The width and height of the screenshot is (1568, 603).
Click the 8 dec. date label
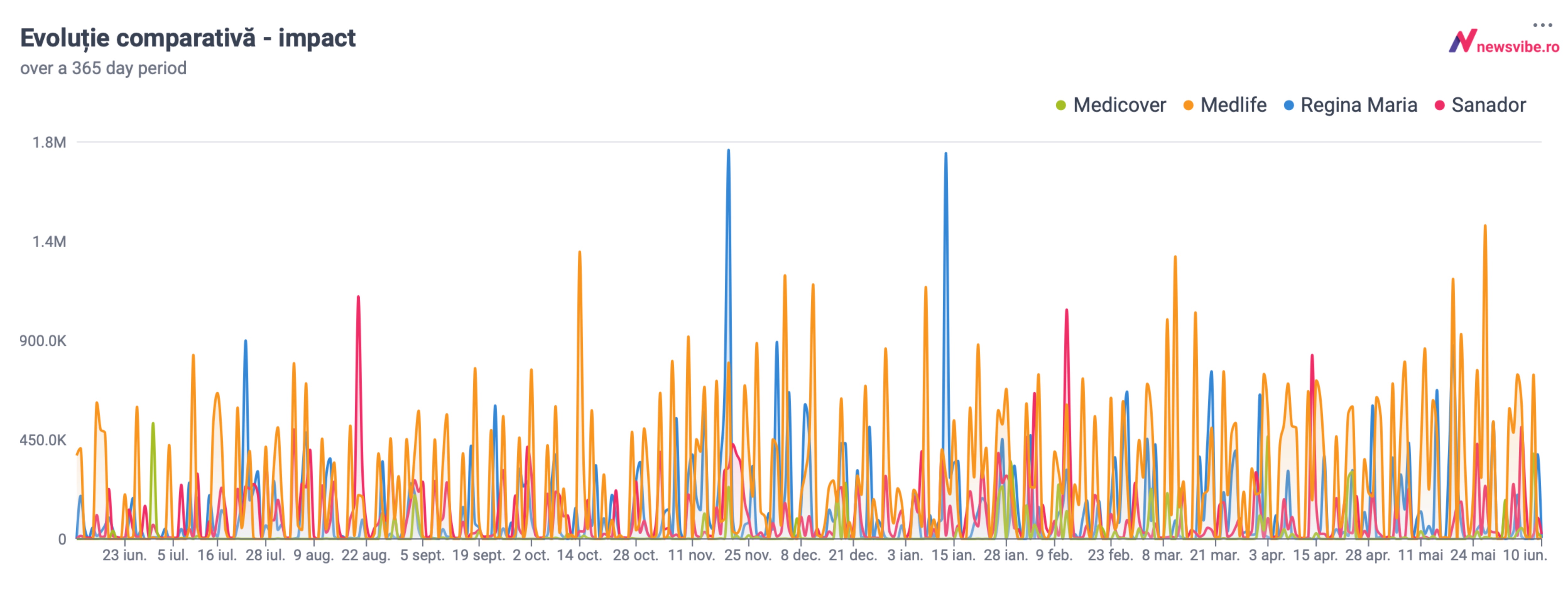click(800, 555)
